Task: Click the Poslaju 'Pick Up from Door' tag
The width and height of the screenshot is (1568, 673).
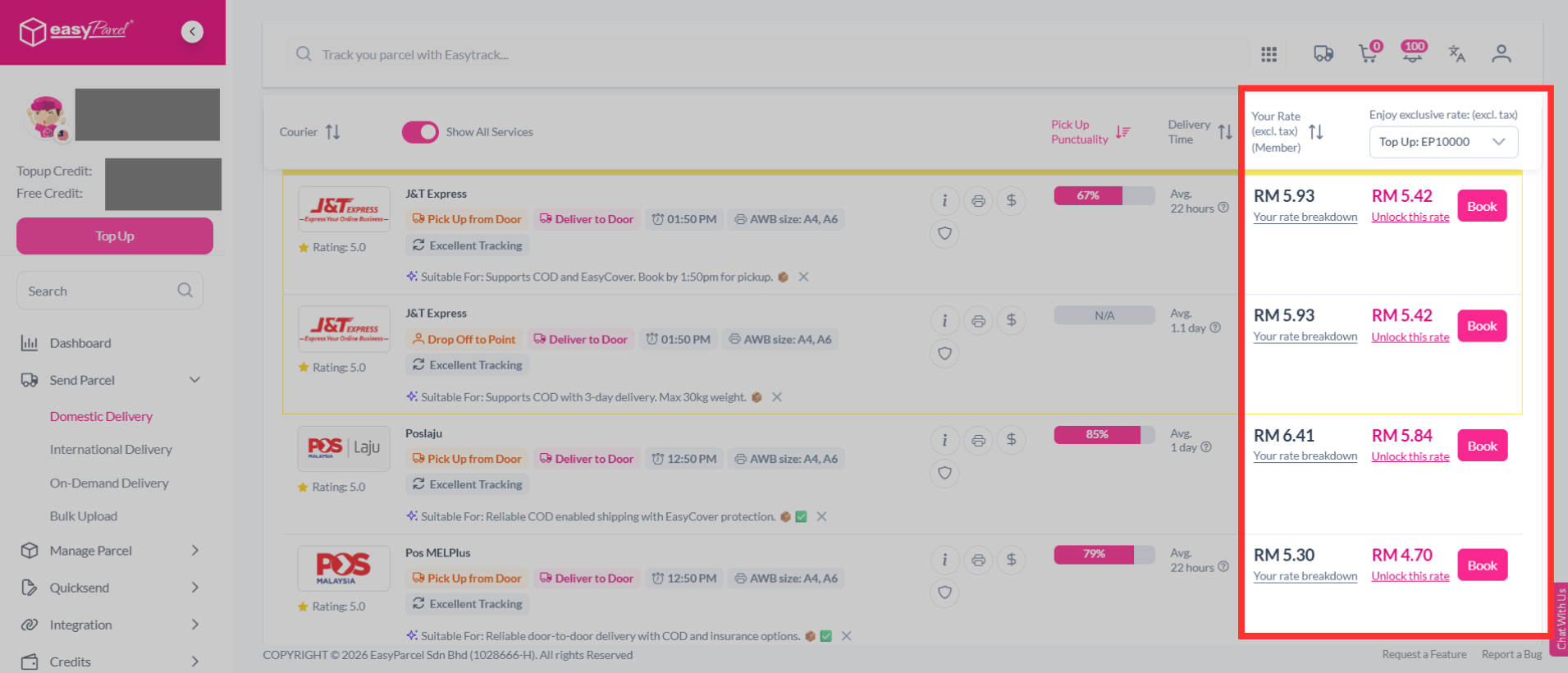Action: click(467, 459)
